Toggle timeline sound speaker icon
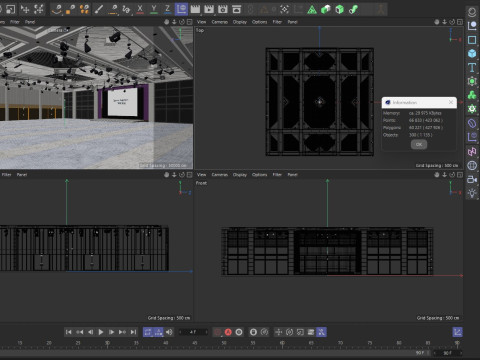 point(169,332)
